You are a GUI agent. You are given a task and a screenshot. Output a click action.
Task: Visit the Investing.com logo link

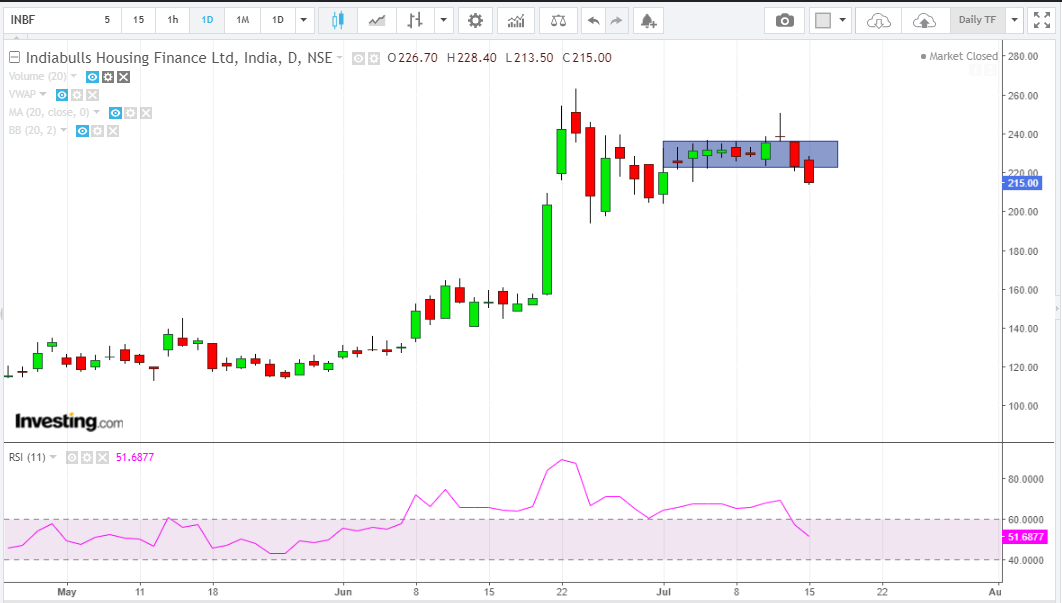click(x=69, y=421)
